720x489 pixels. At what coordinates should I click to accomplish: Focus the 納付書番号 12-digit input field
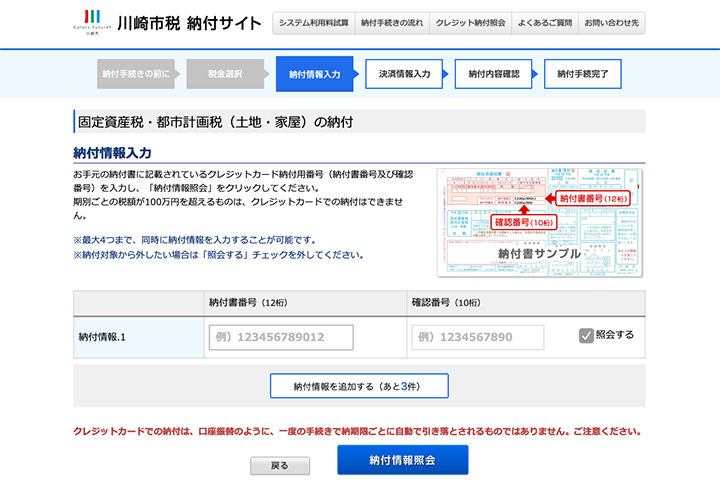(x=281, y=337)
